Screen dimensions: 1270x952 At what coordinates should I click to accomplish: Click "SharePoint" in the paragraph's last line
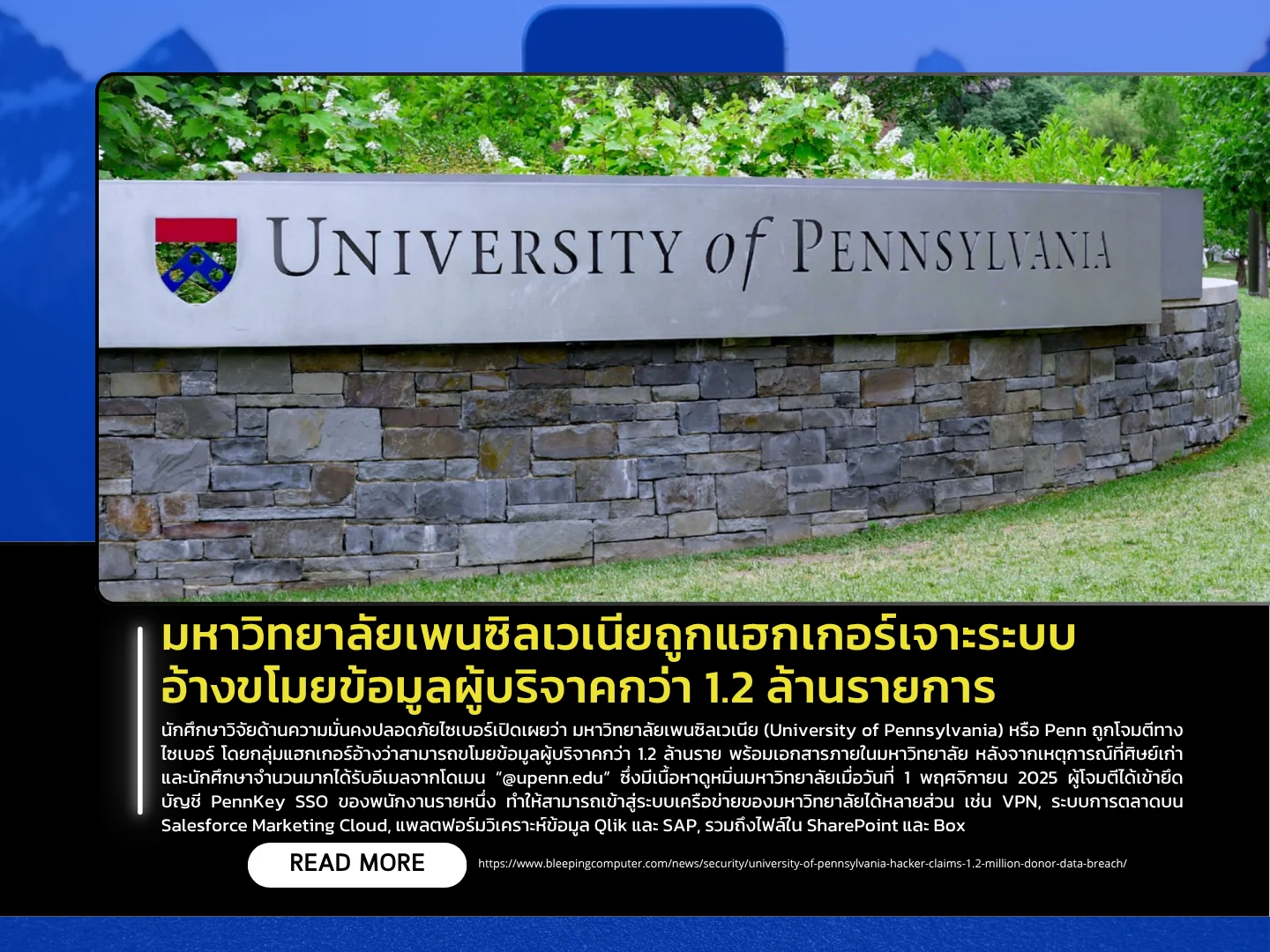click(848, 826)
